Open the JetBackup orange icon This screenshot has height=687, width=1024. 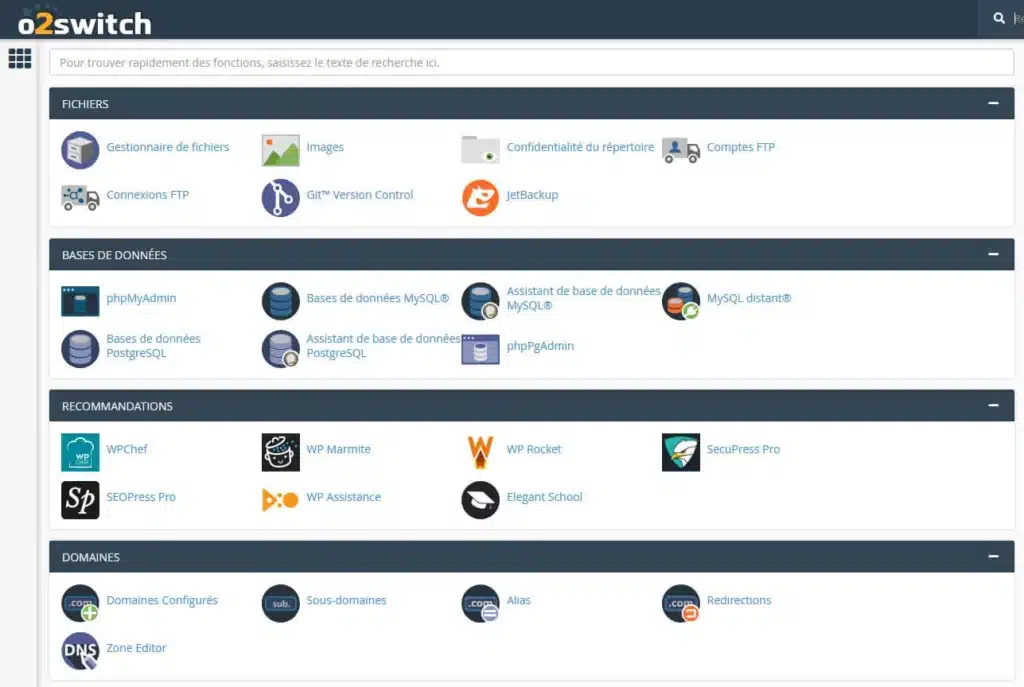[x=481, y=198]
